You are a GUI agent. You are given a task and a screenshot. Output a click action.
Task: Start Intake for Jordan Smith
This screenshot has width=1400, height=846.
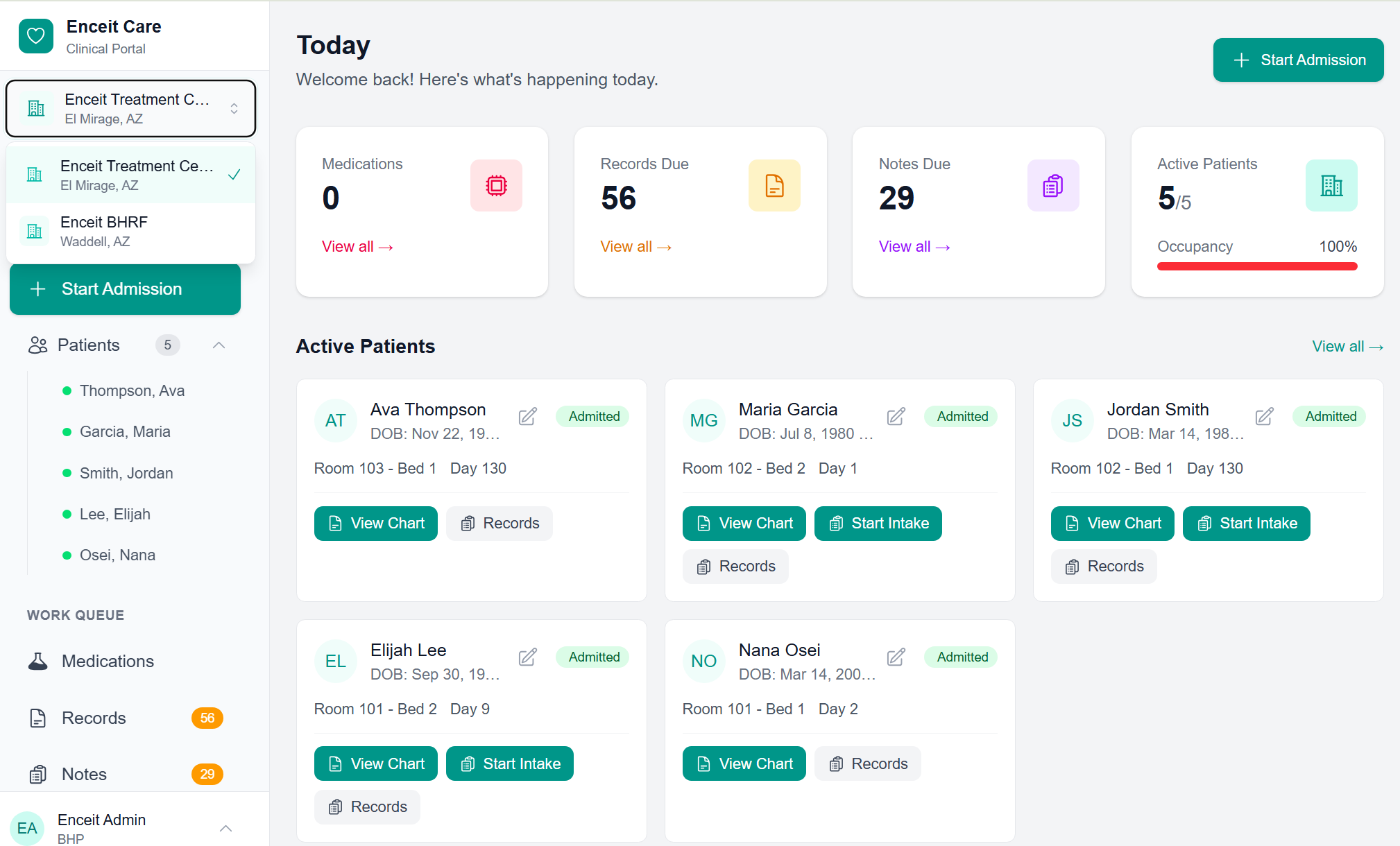pos(1247,524)
